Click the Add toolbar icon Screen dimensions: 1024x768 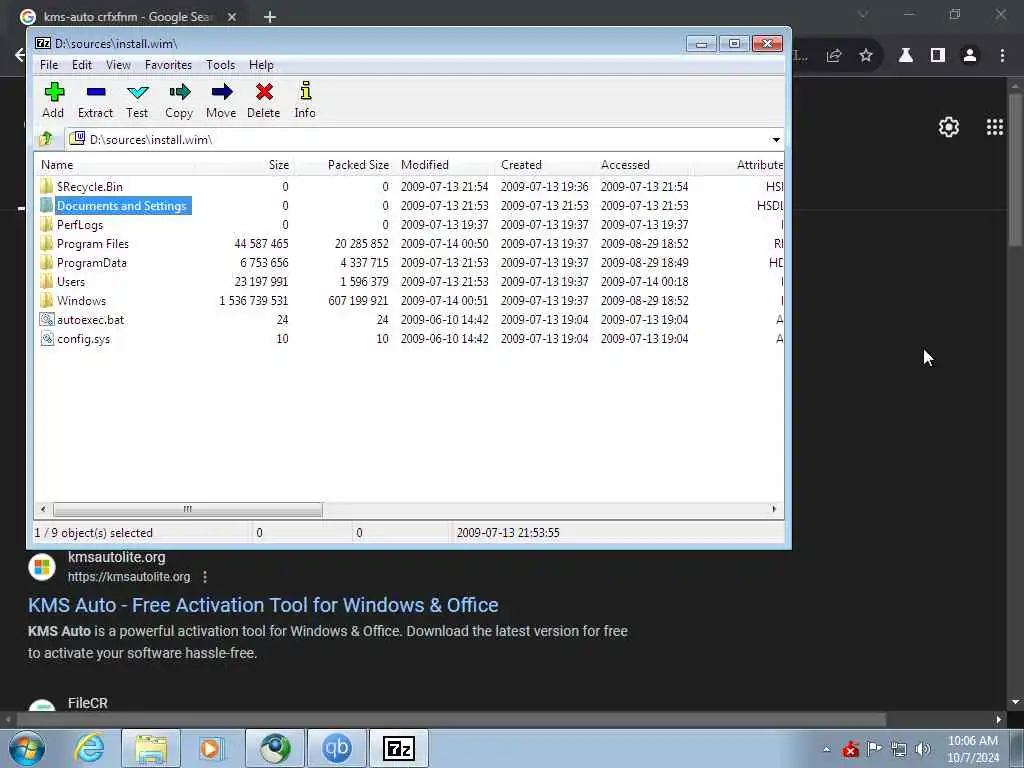click(54, 100)
